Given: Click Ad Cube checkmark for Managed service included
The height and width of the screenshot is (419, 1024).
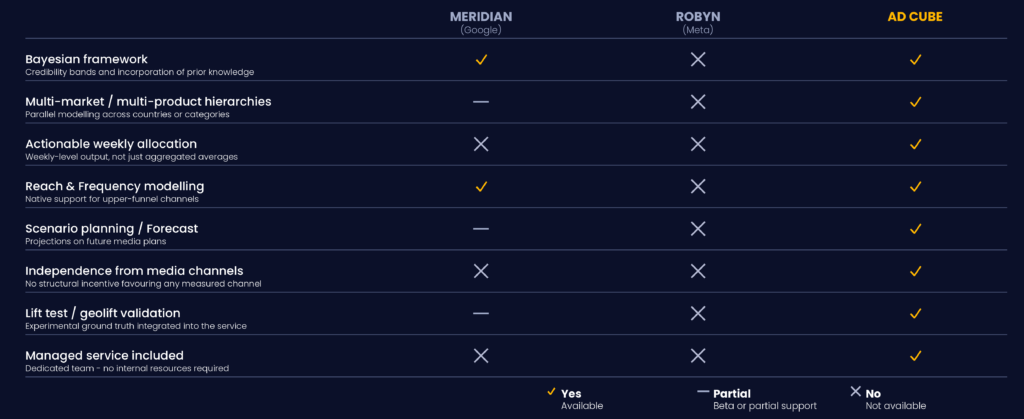Looking at the screenshot, I should coord(916,356).
